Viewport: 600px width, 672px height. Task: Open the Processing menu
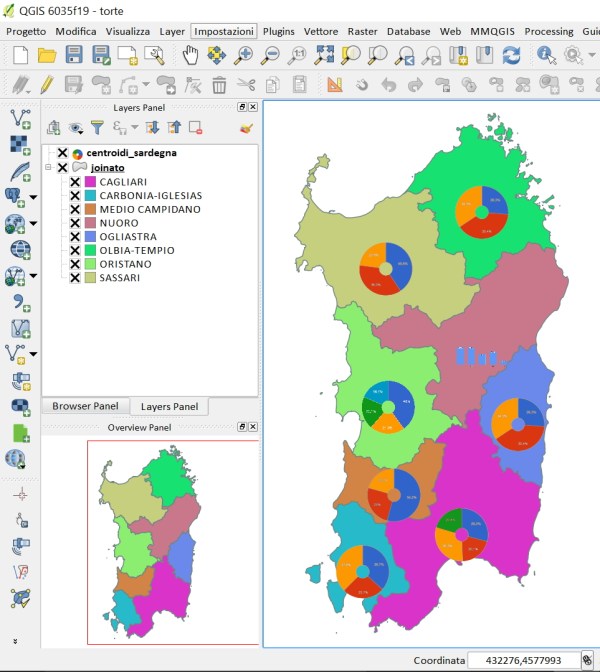(548, 31)
